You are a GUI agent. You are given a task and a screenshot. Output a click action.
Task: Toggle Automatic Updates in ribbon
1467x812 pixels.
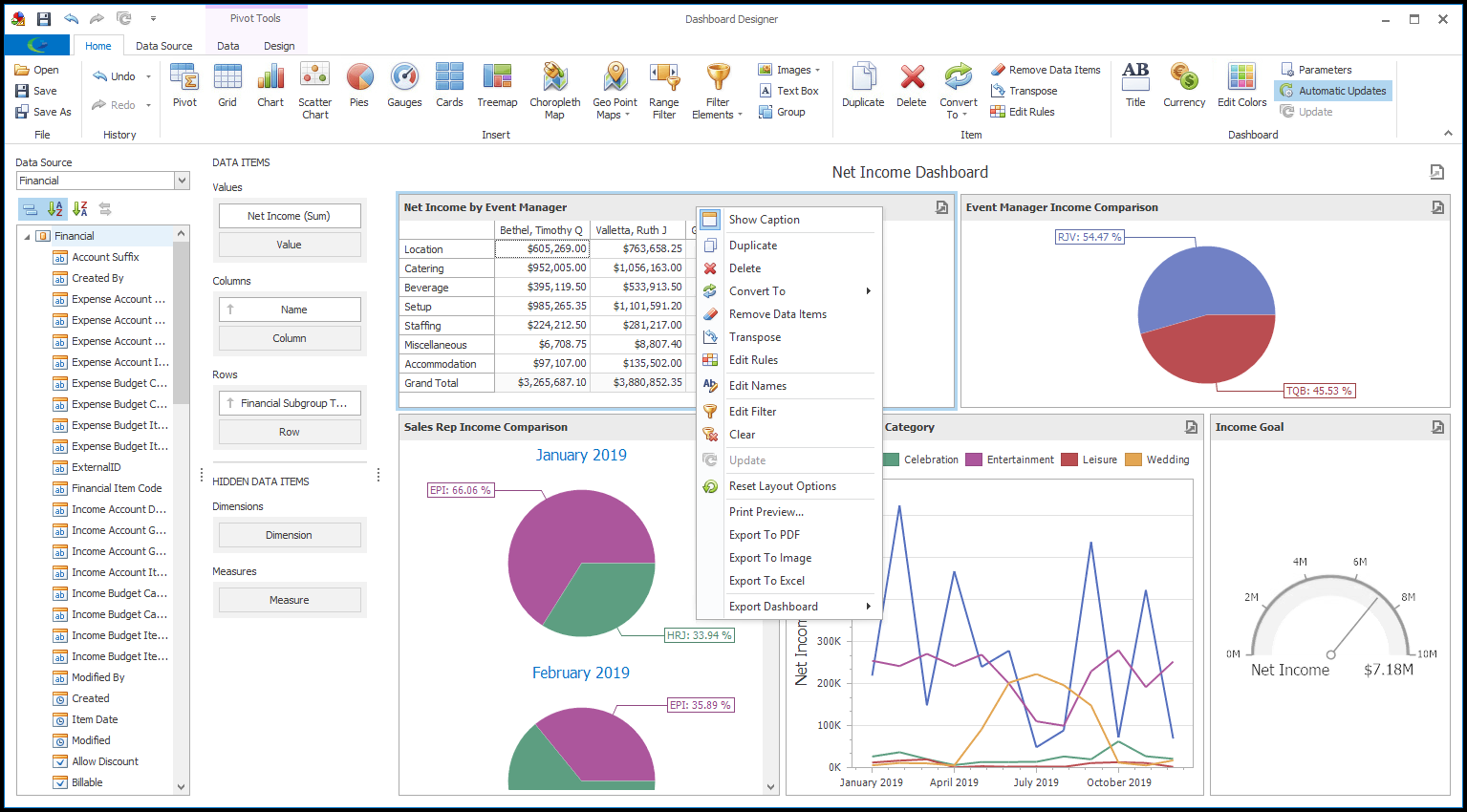[1333, 91]
